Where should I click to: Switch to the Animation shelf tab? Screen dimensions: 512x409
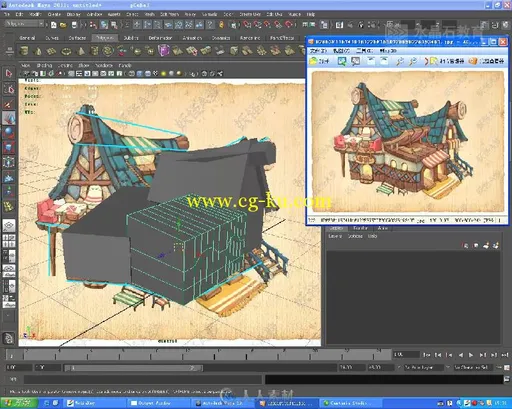192,38
